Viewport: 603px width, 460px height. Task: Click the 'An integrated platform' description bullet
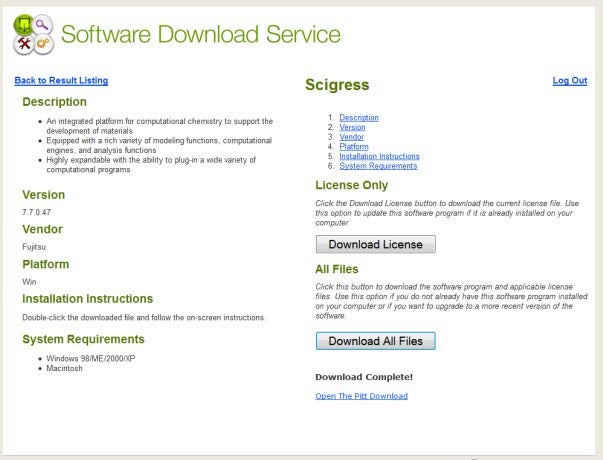[160, 126]
